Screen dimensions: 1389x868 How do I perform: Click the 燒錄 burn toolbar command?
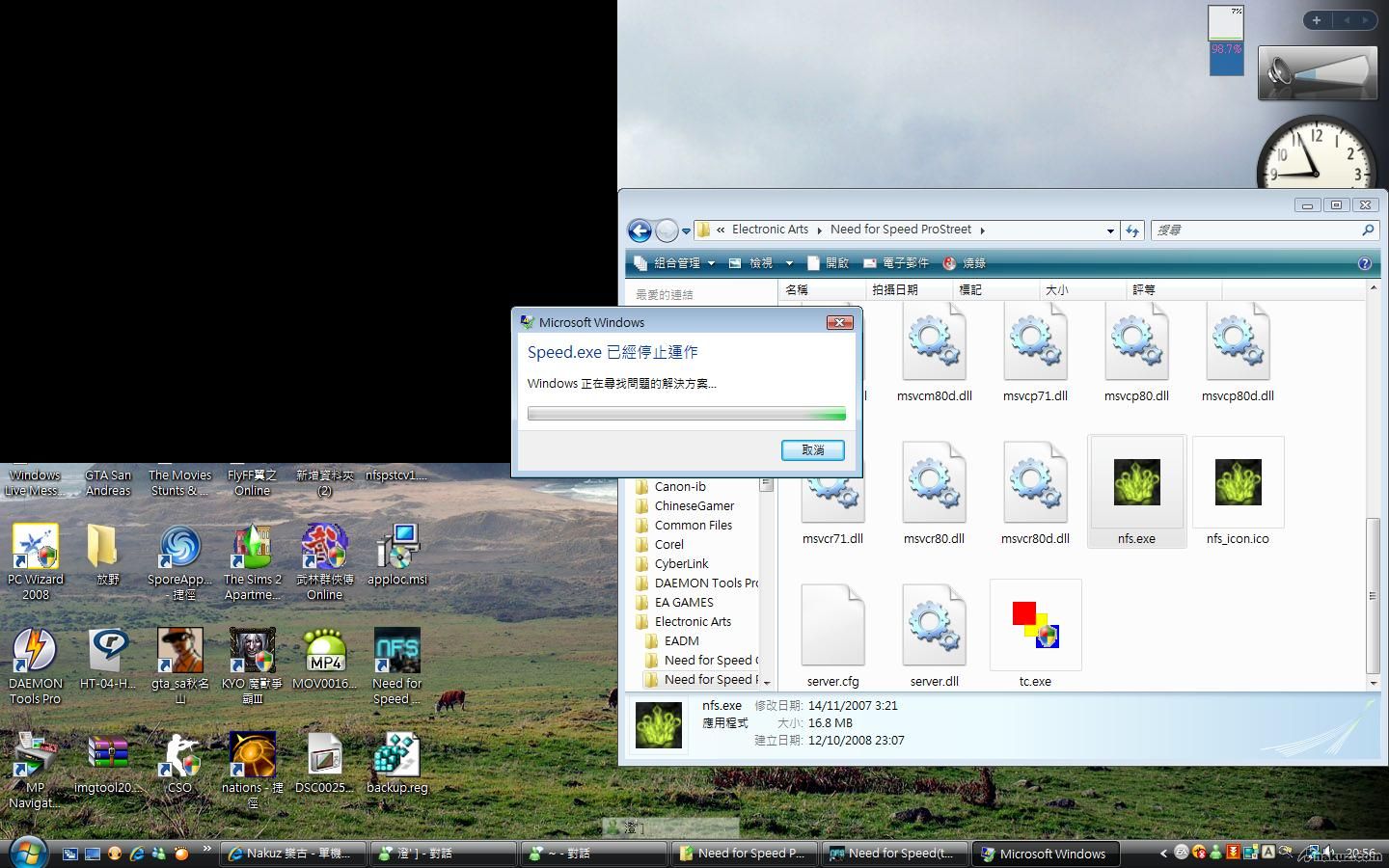[965, 263]
